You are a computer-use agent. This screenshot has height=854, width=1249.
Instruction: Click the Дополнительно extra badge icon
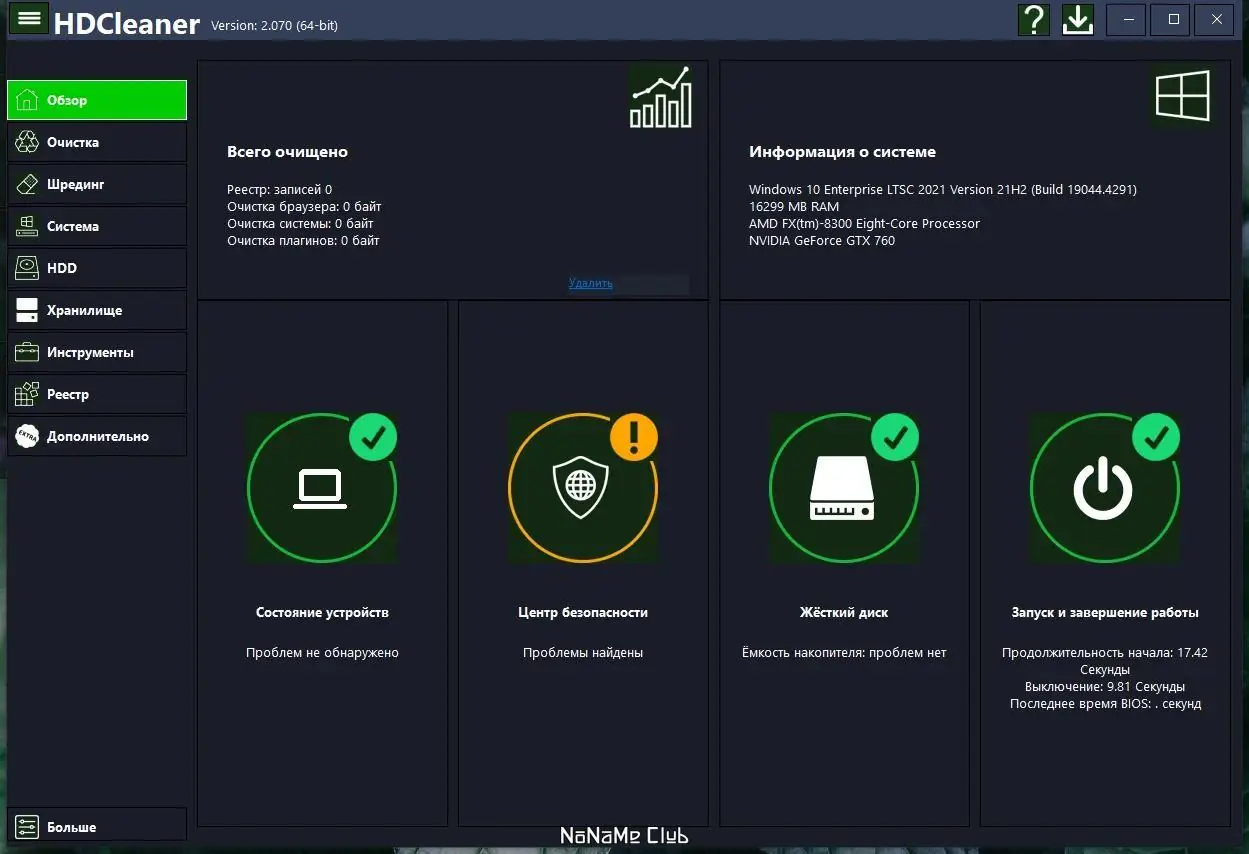tap(27, 436)
